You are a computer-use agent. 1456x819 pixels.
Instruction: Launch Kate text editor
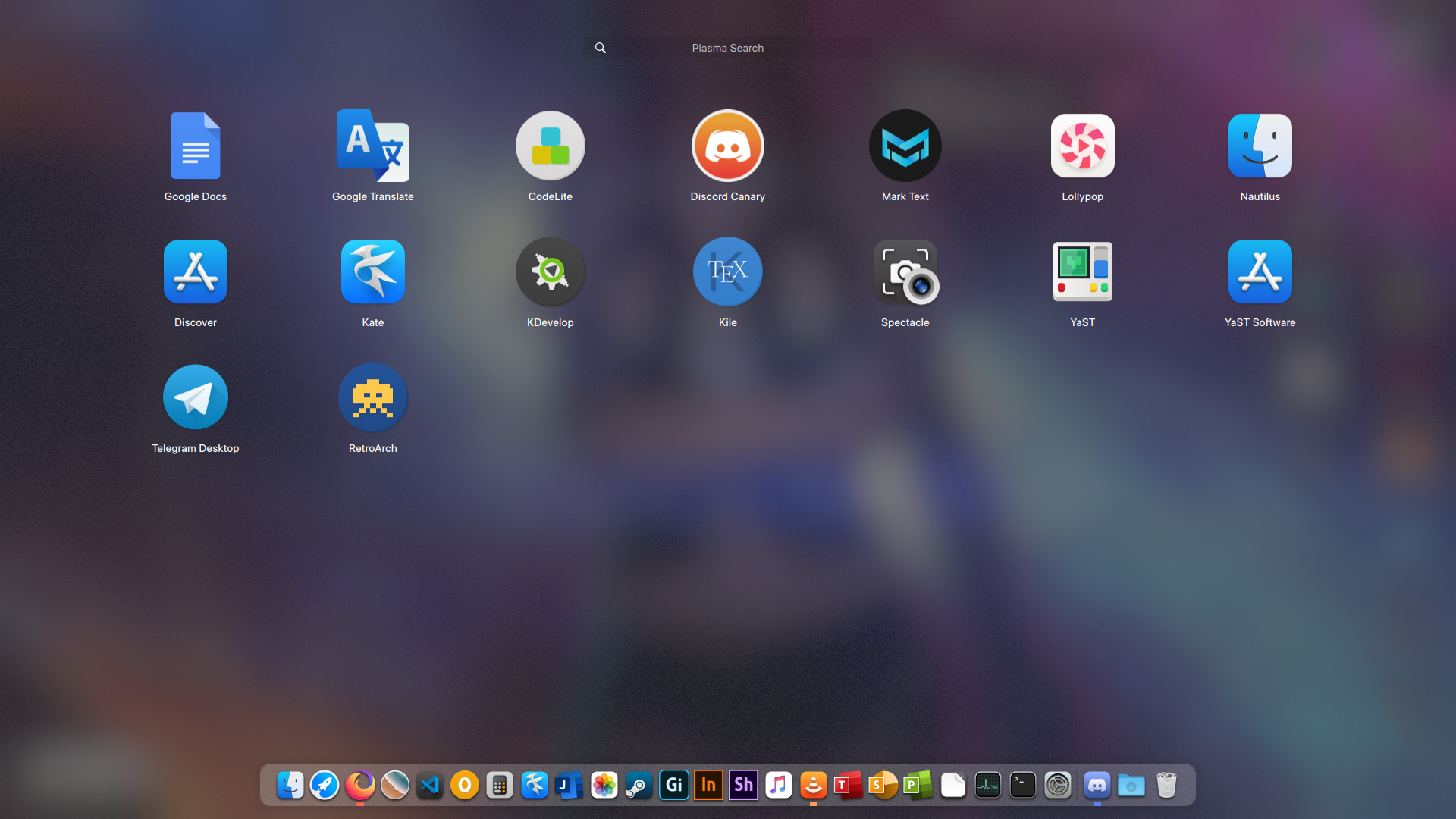point(372,272)
